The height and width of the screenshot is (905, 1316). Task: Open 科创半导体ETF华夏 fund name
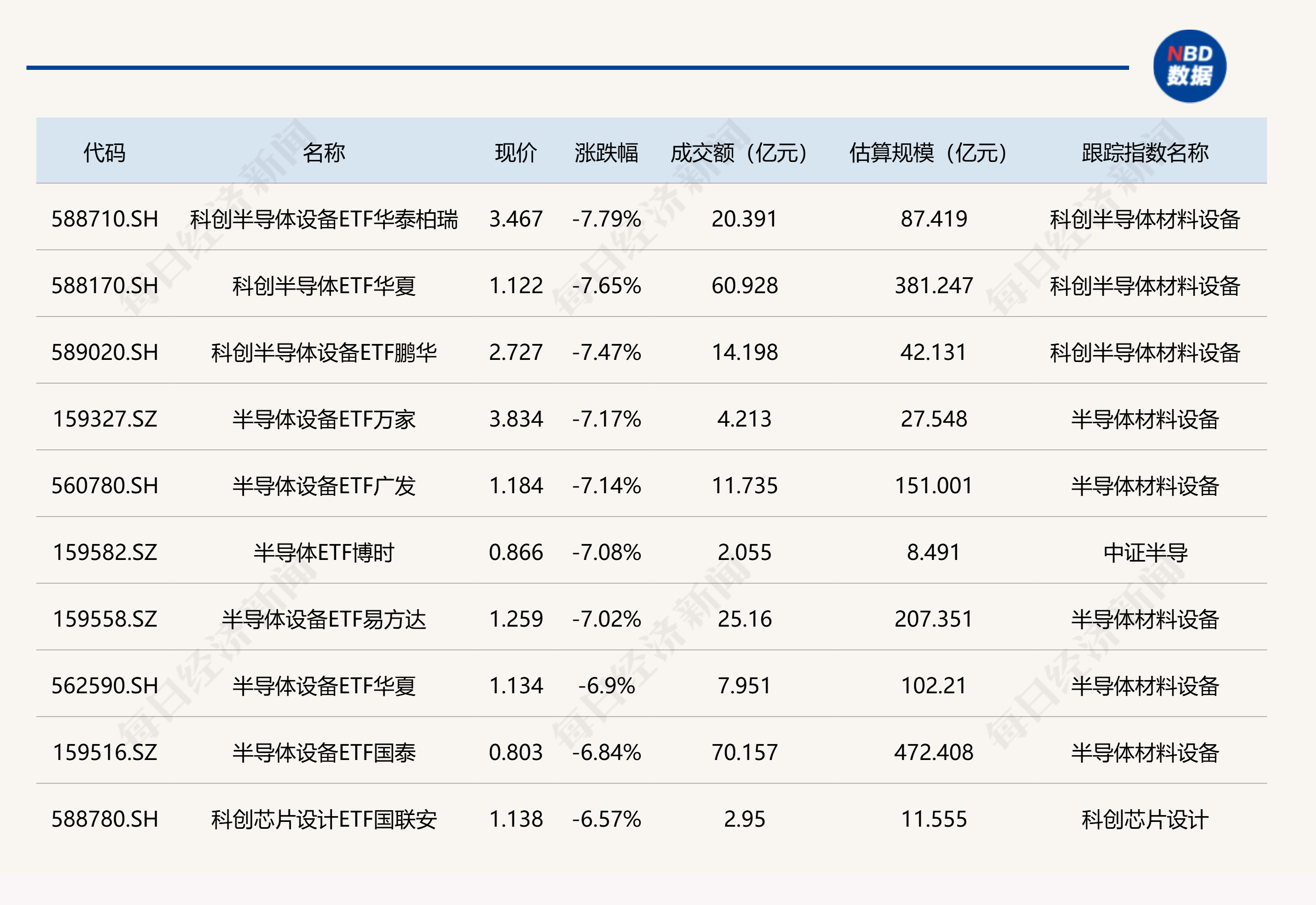click(324, 286)
